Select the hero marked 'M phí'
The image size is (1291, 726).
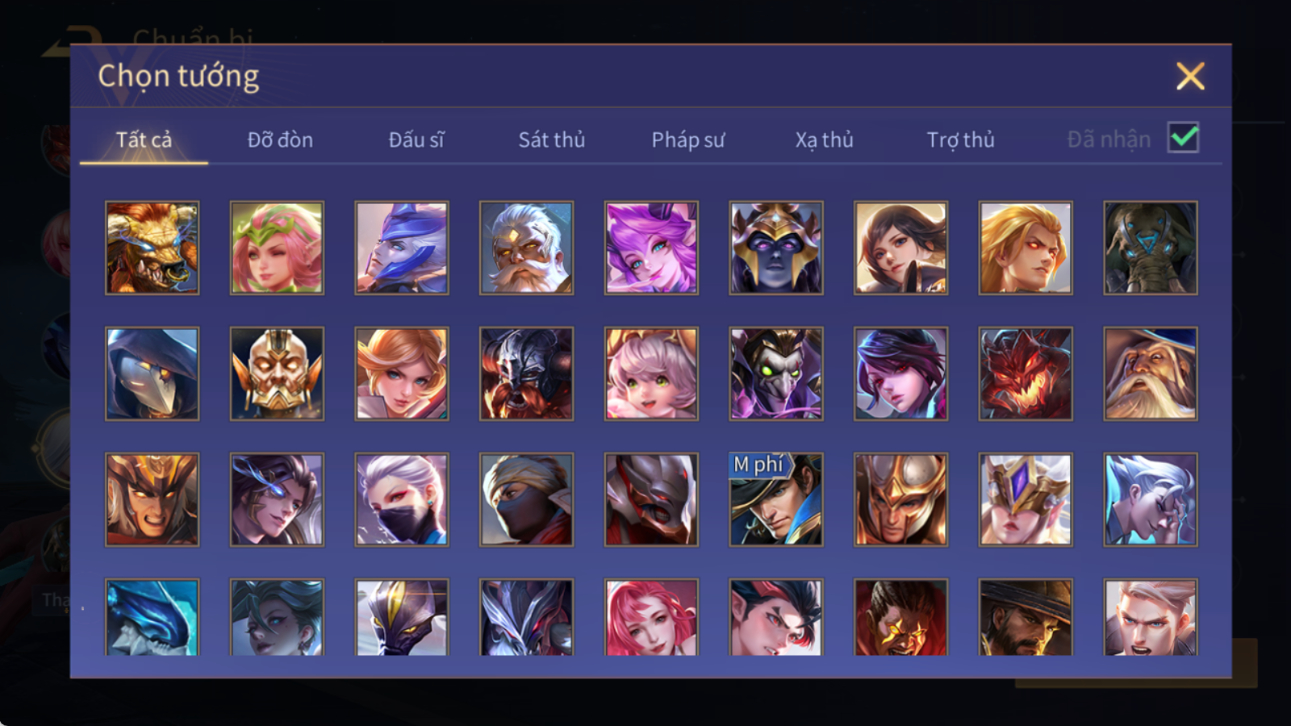click(776, 500)
